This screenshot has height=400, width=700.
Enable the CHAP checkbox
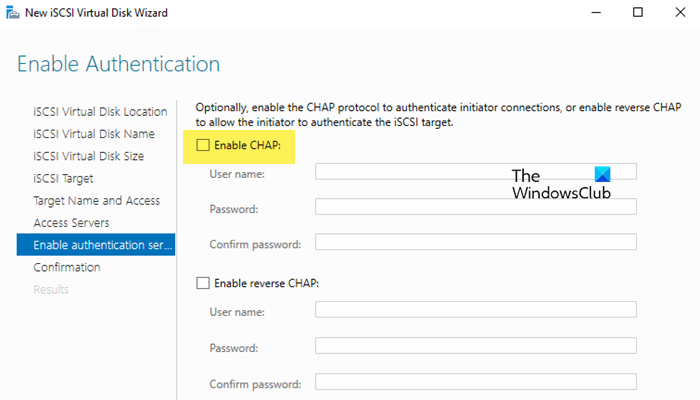pos(204,145)
